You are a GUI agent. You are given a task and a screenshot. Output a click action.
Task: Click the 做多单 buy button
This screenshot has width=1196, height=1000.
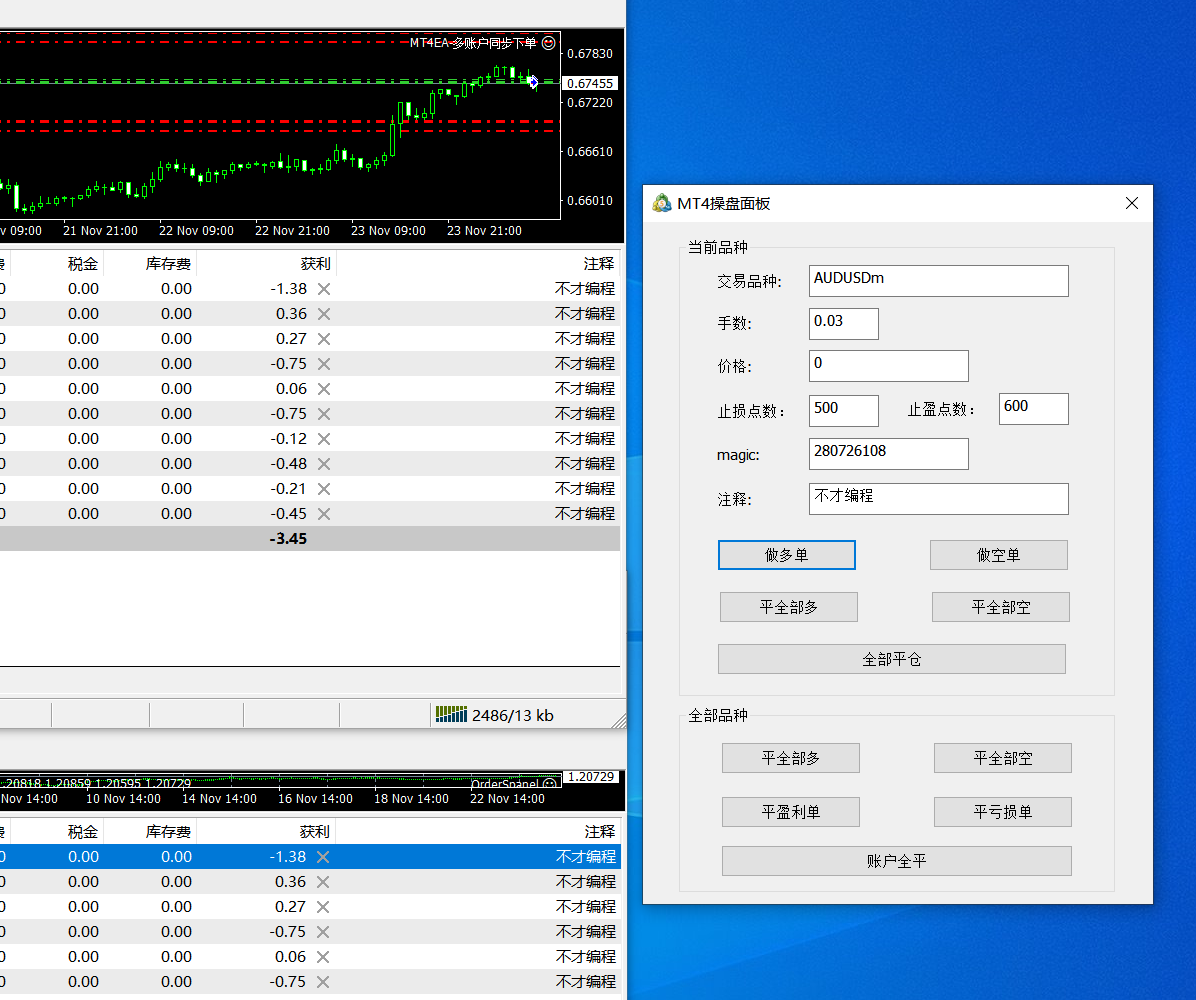tap(786, 555)
